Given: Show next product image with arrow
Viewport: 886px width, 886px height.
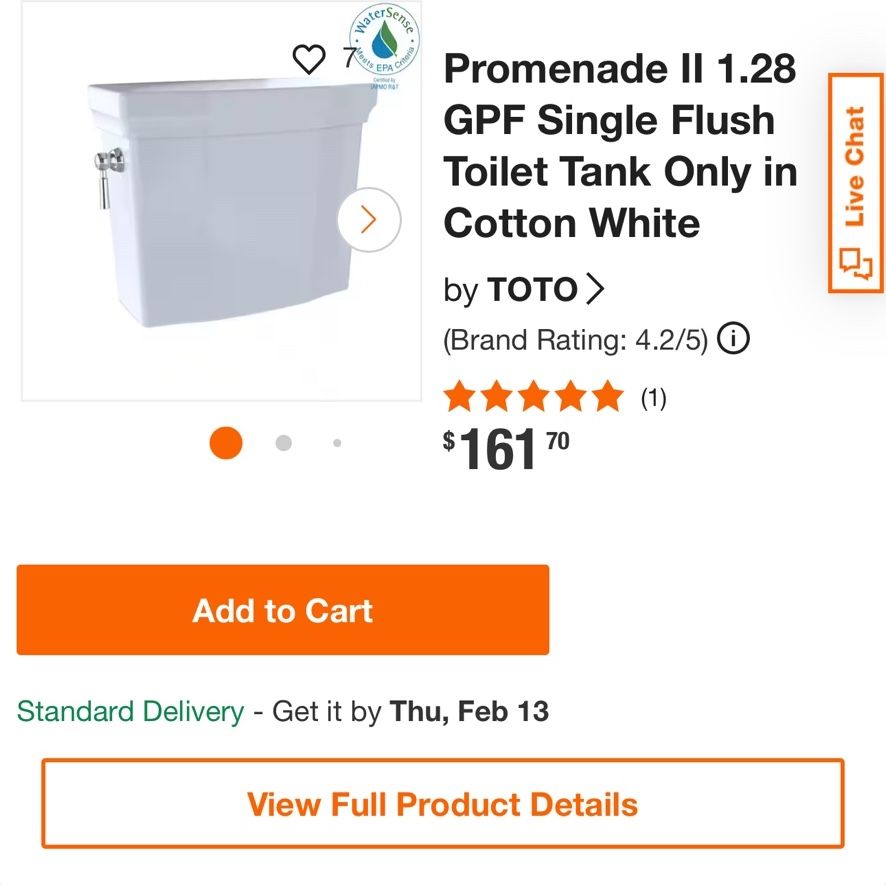Looking at the screenshot, I should point(369,219).
